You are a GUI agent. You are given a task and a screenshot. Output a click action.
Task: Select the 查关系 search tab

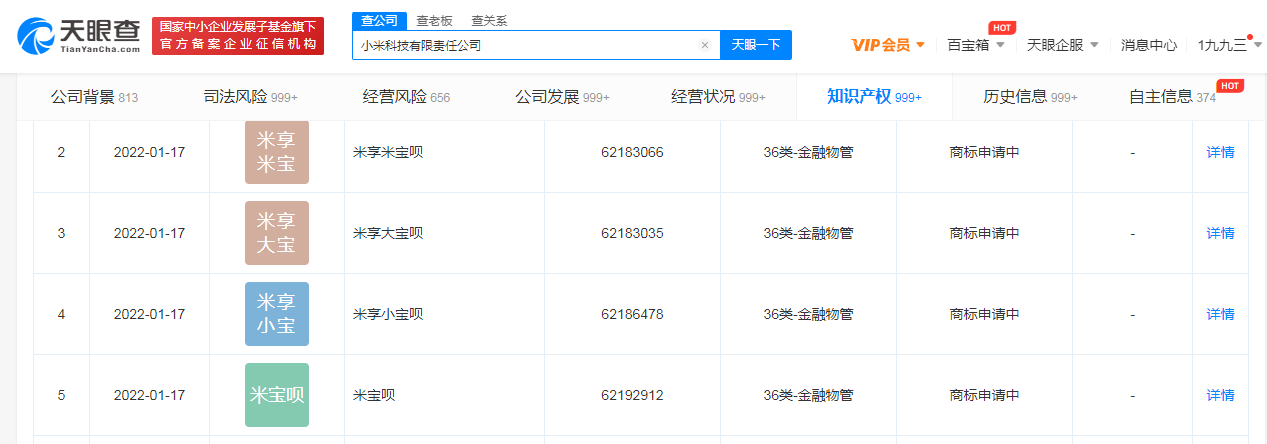[489, 20]
